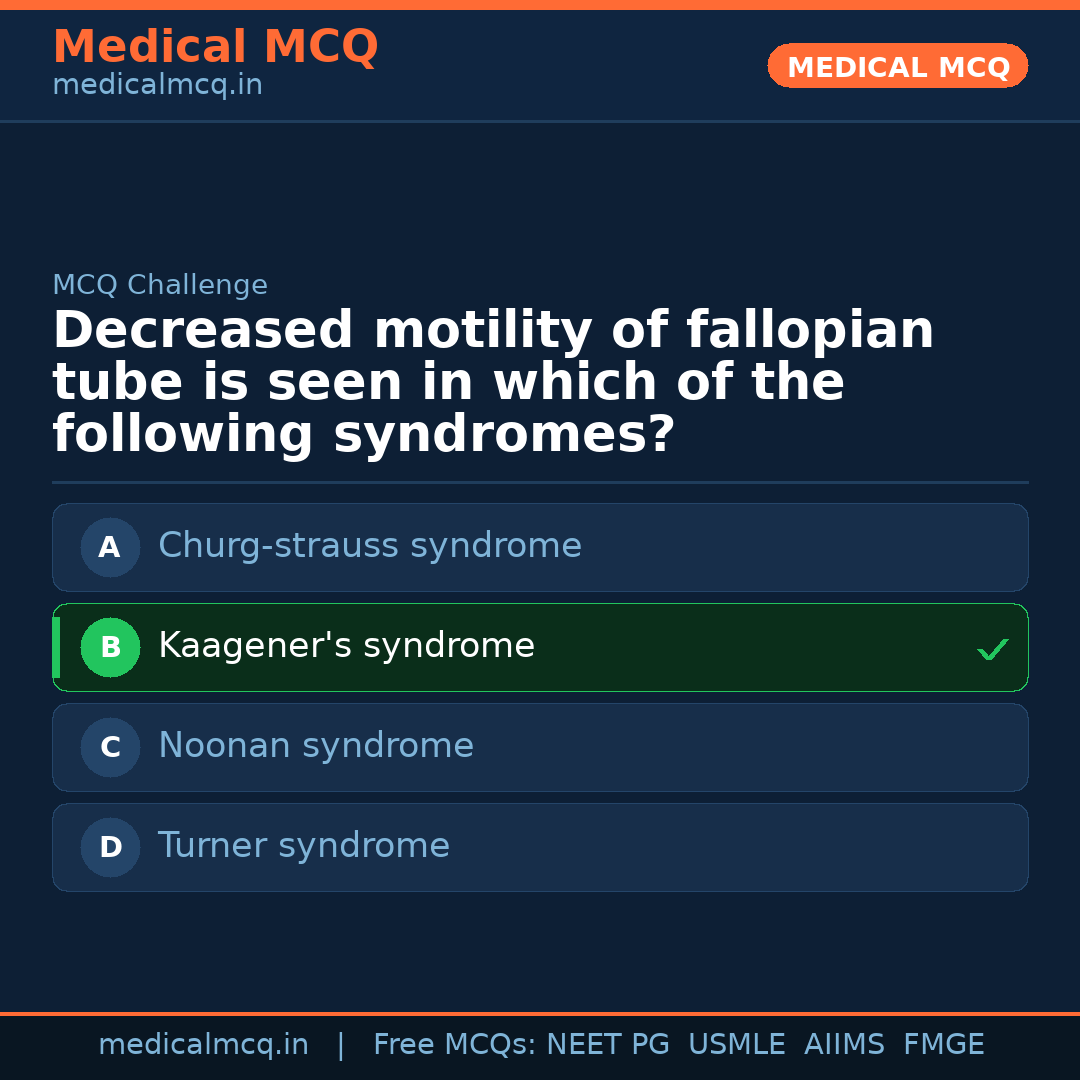Click the letter D circle badge
This screenshot has width=1080, height=1080.
pos(110,847)
